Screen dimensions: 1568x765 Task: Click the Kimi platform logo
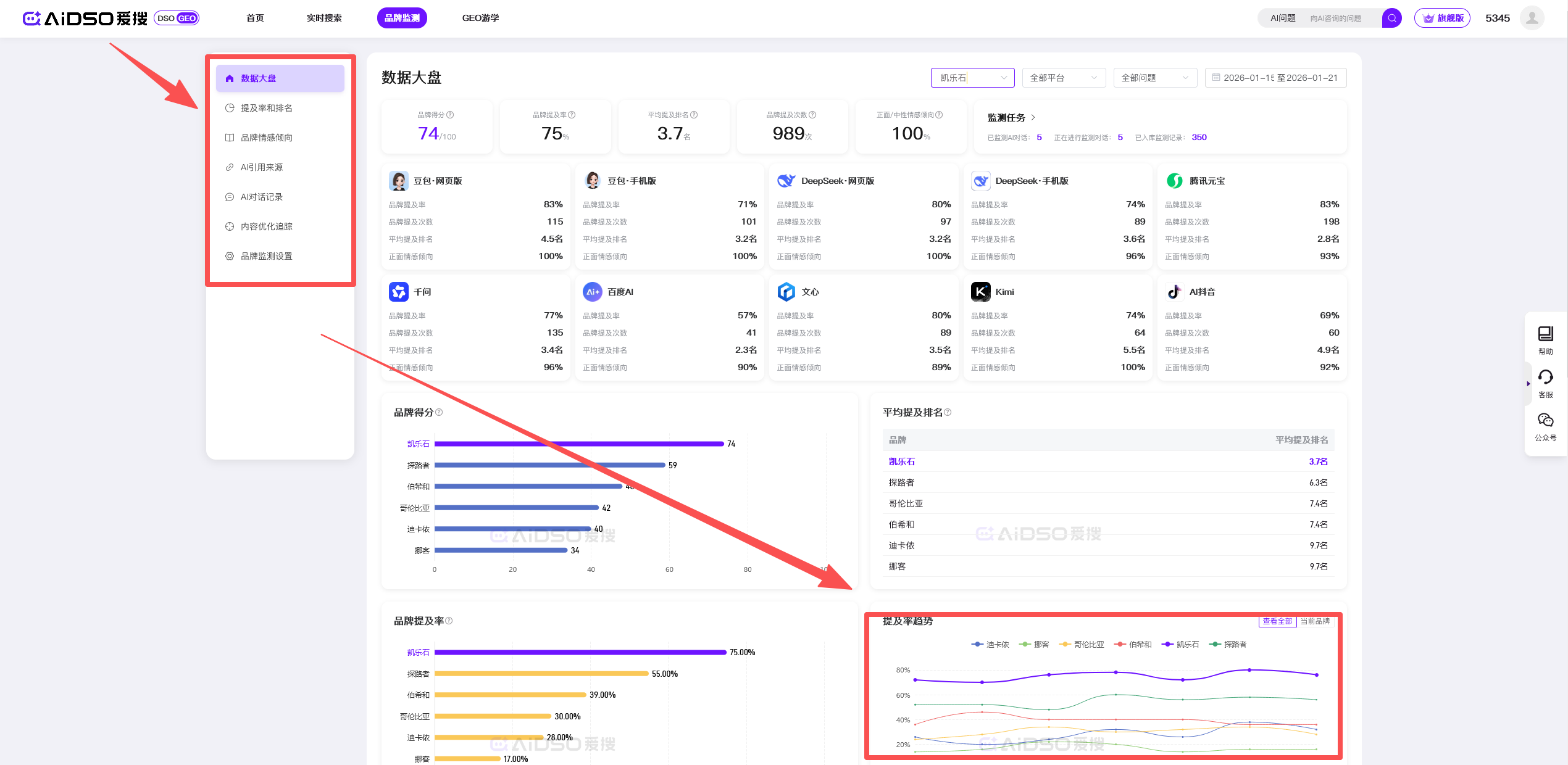coord(980,292)
